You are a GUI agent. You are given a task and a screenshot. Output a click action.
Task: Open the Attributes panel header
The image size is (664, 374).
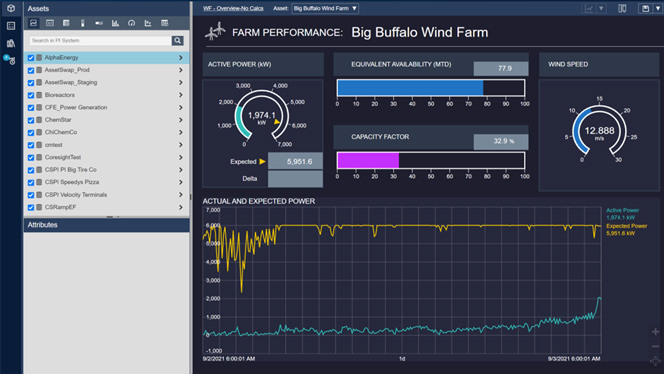pos(106,225)
